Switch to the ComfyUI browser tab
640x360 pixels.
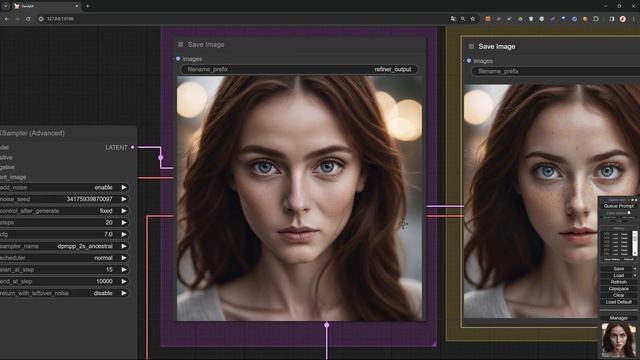[x=46, y=6]
